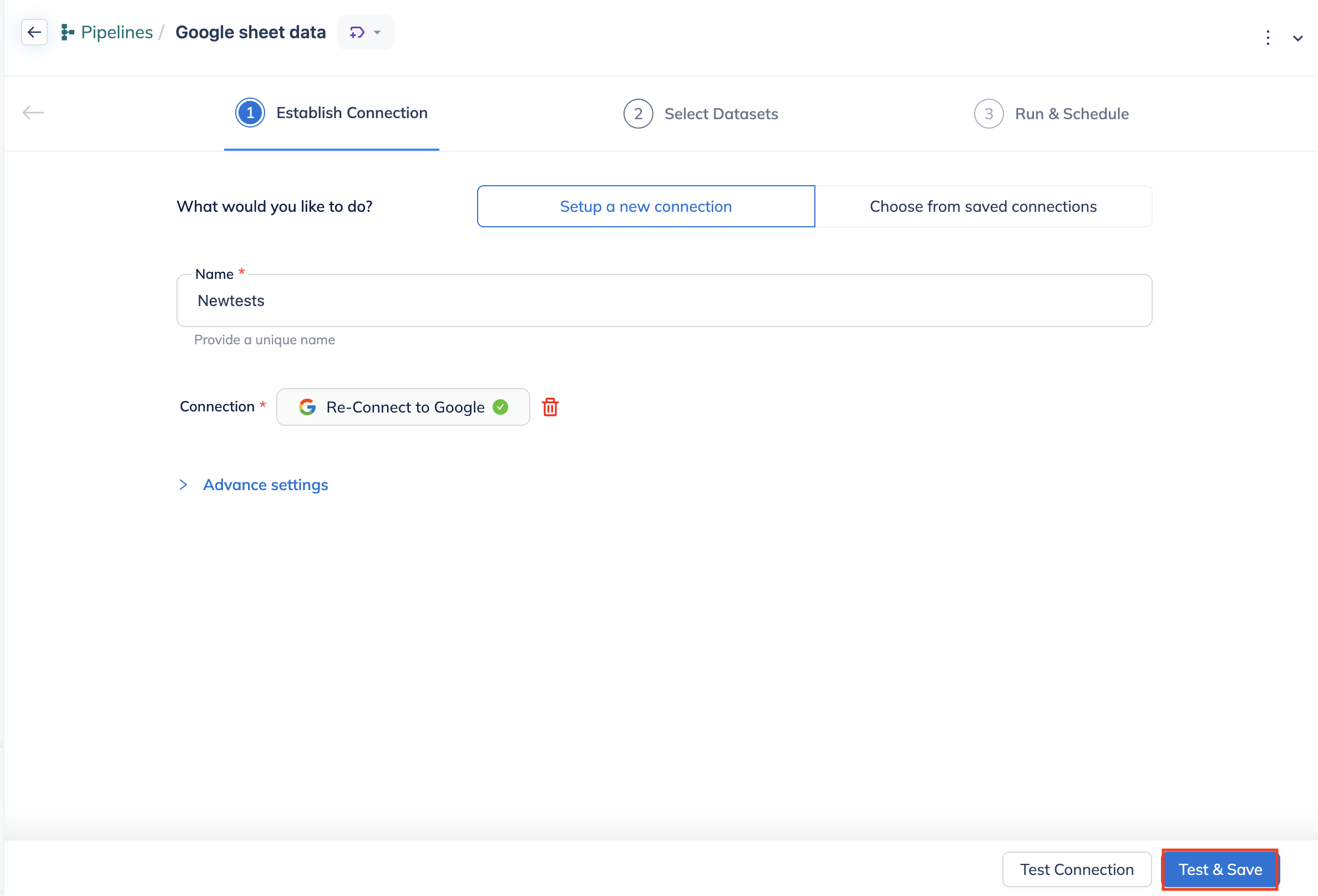Go to Select Datasets step

point(701,114)
